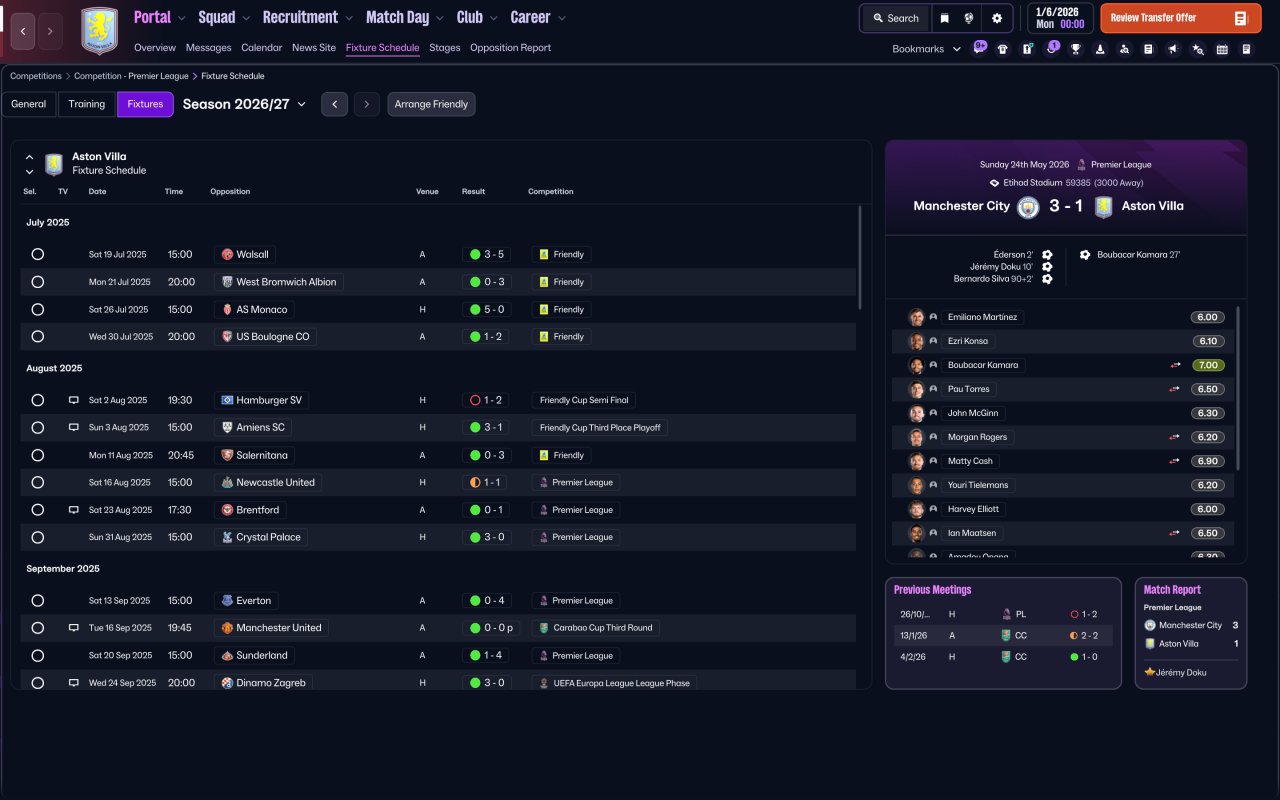Click the small profile icon beside Emiliano Martínez
Image resolution: width=1280 pixels, height=800 pixels.
point(933,317)
